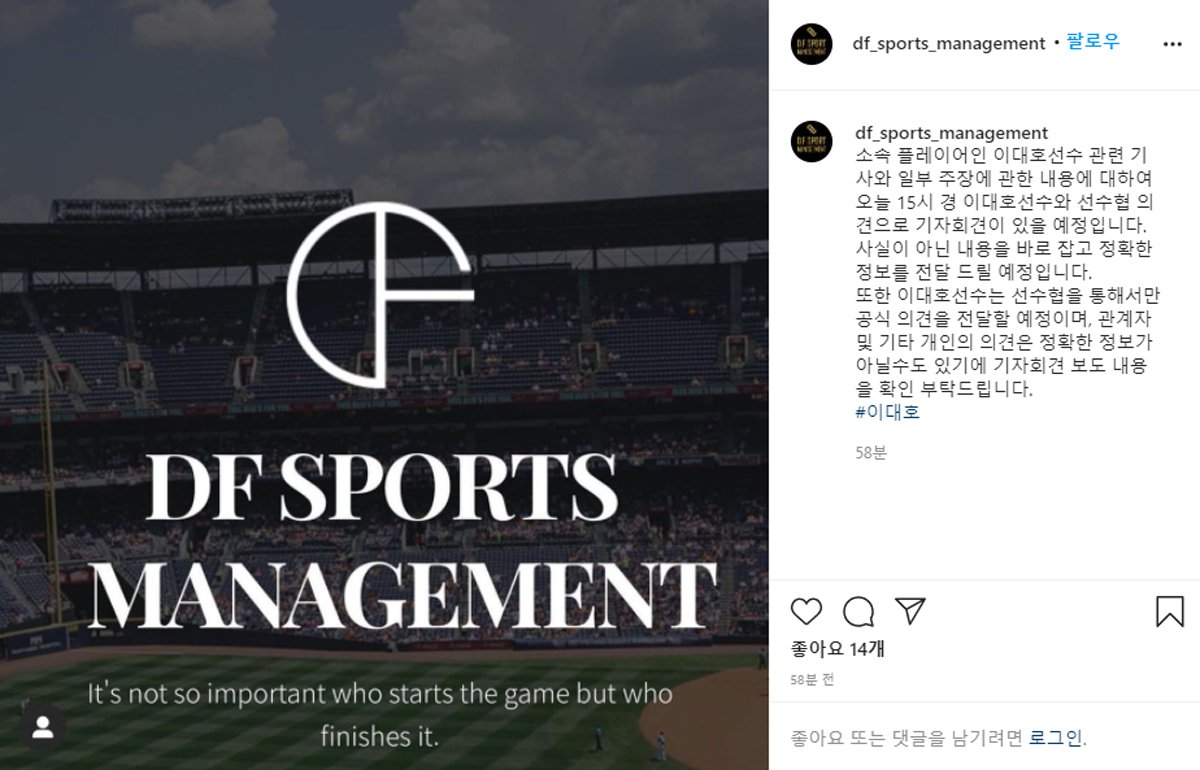
Task: Click the 58분 timestamp under caption
Action: (871, 453)
